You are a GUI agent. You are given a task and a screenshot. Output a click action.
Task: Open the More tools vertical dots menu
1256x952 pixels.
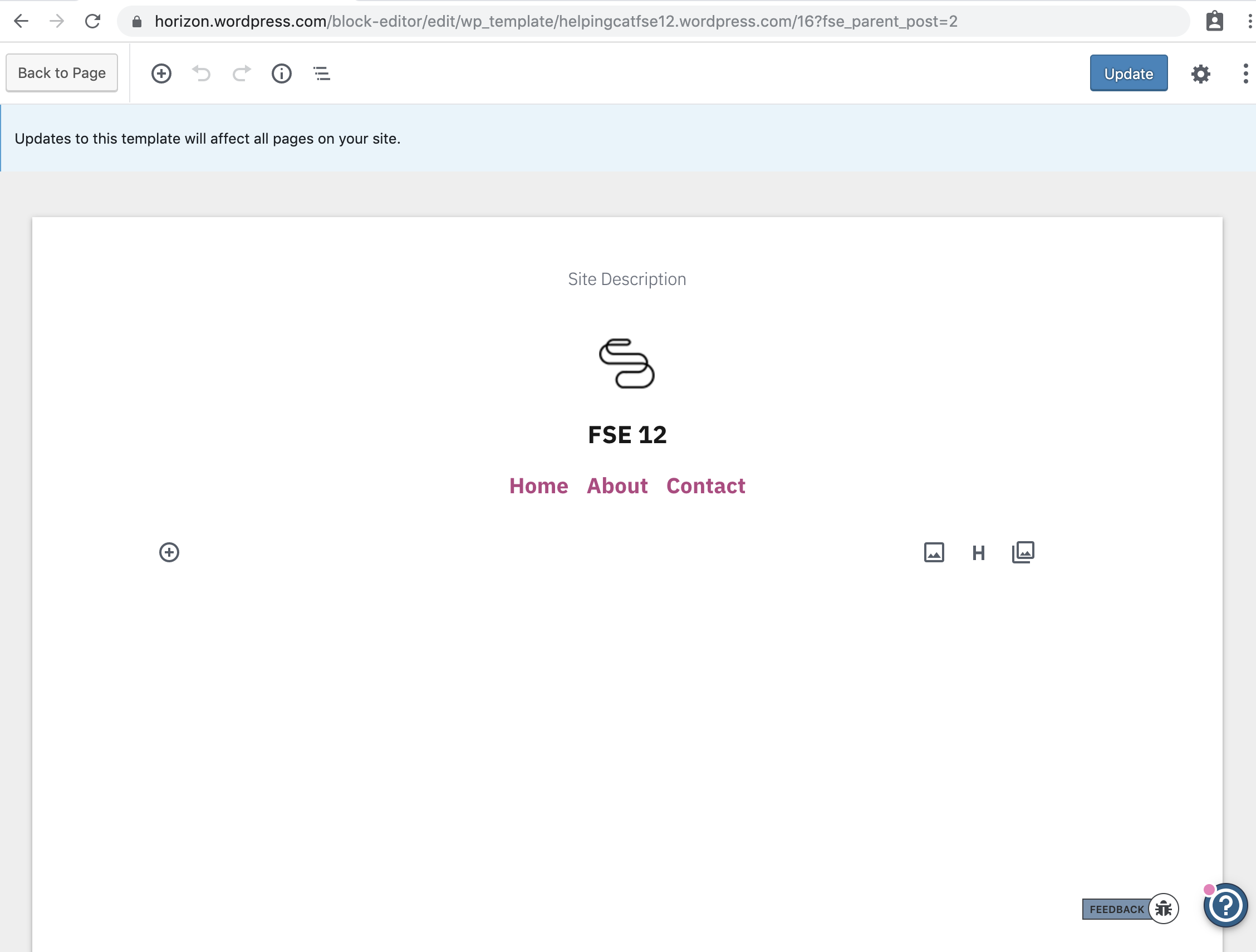click(1245, 74)
